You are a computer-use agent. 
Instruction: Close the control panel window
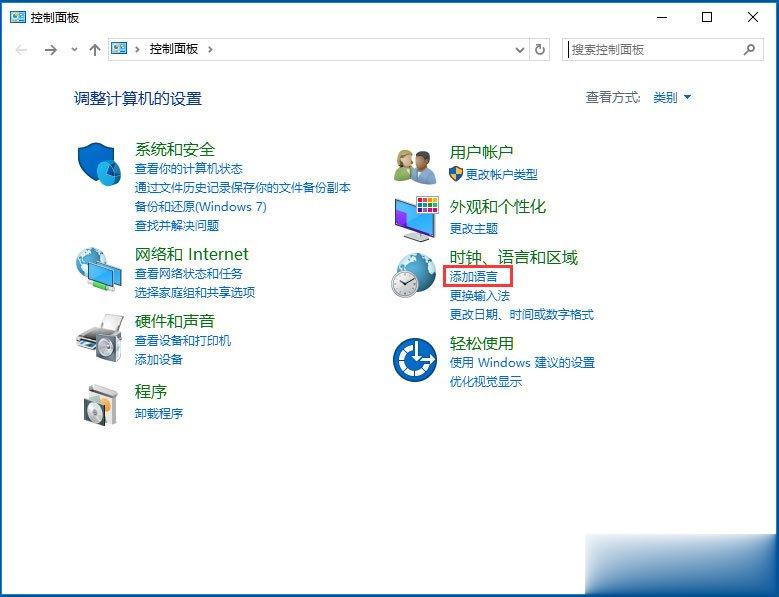click(x=753, y=17)
